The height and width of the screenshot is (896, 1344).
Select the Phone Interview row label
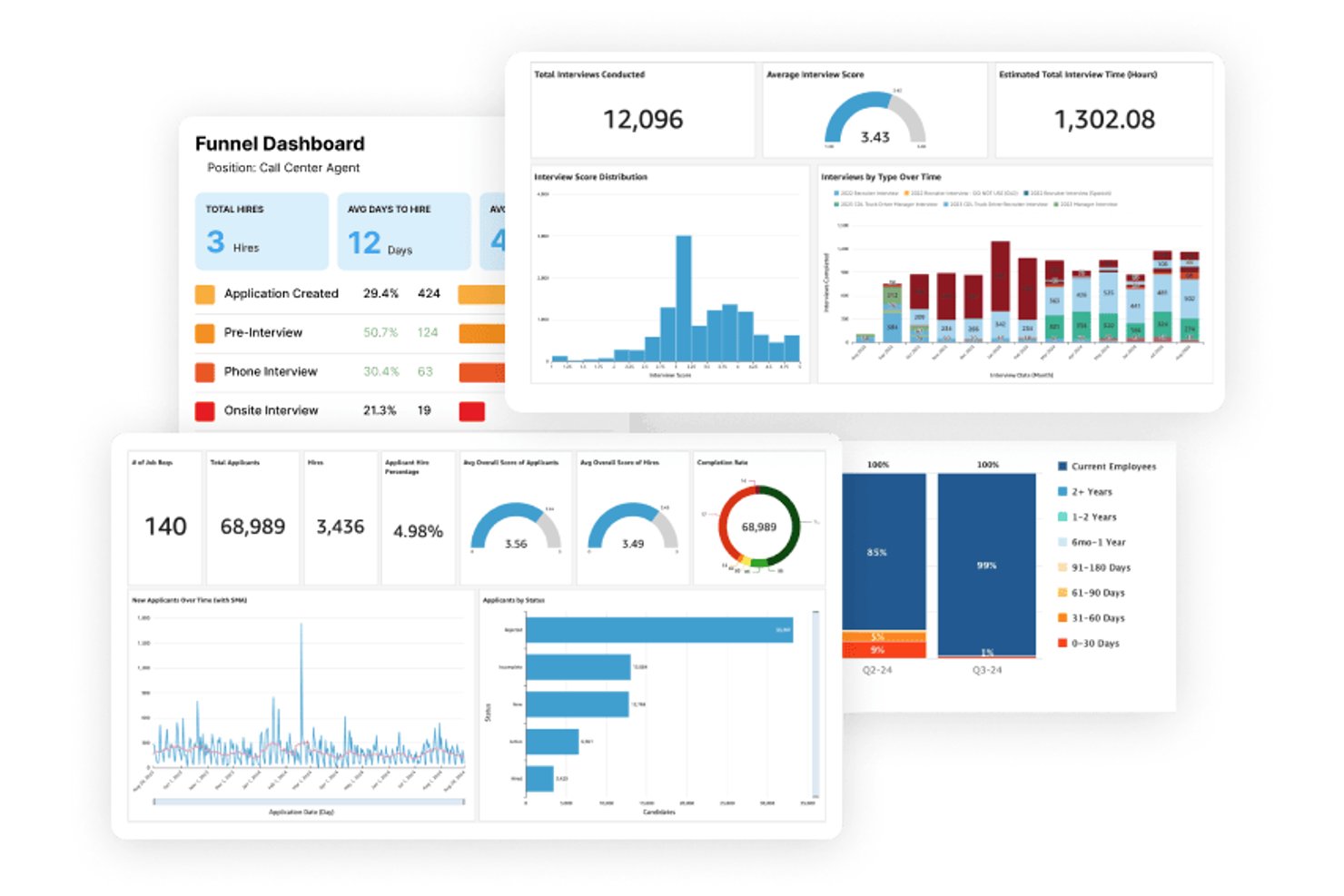click(x=271, y=372)
